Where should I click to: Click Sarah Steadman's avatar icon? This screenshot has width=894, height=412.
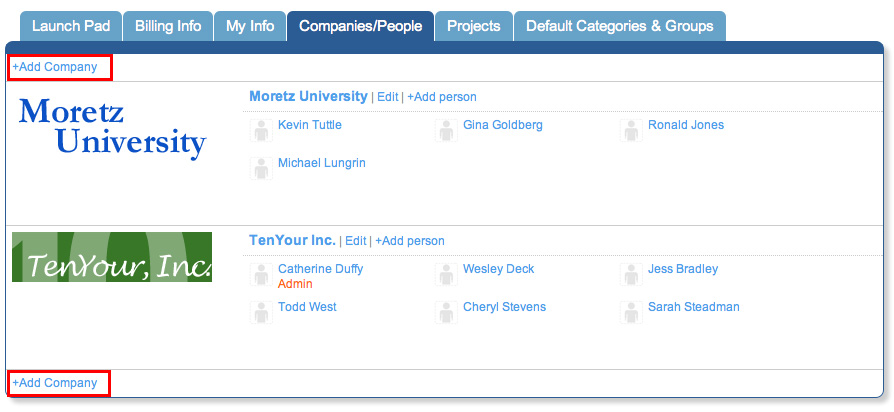point(631,312)
